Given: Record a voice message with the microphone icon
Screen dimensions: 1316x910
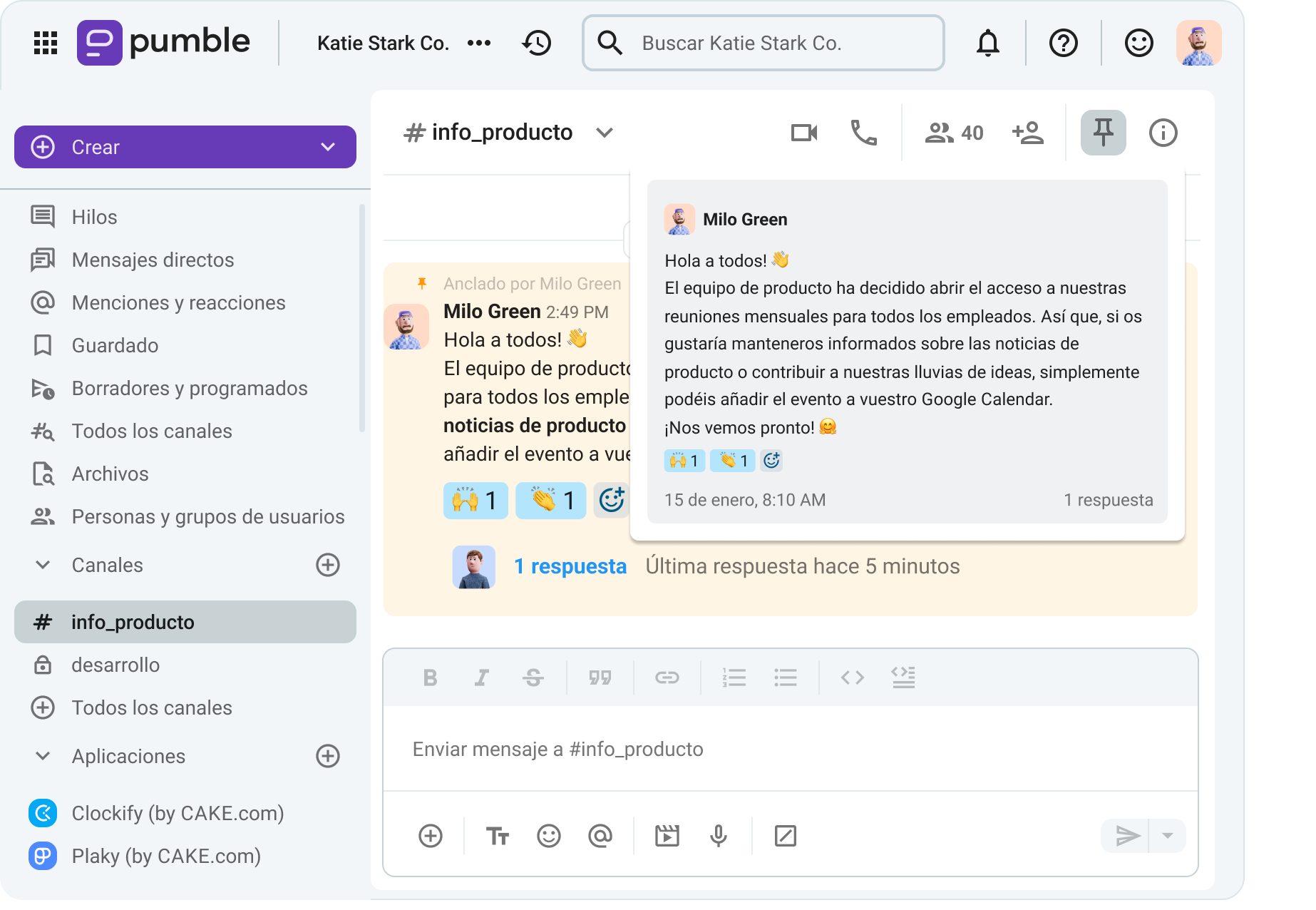Looking at the screenshot, I should (719, 835).
